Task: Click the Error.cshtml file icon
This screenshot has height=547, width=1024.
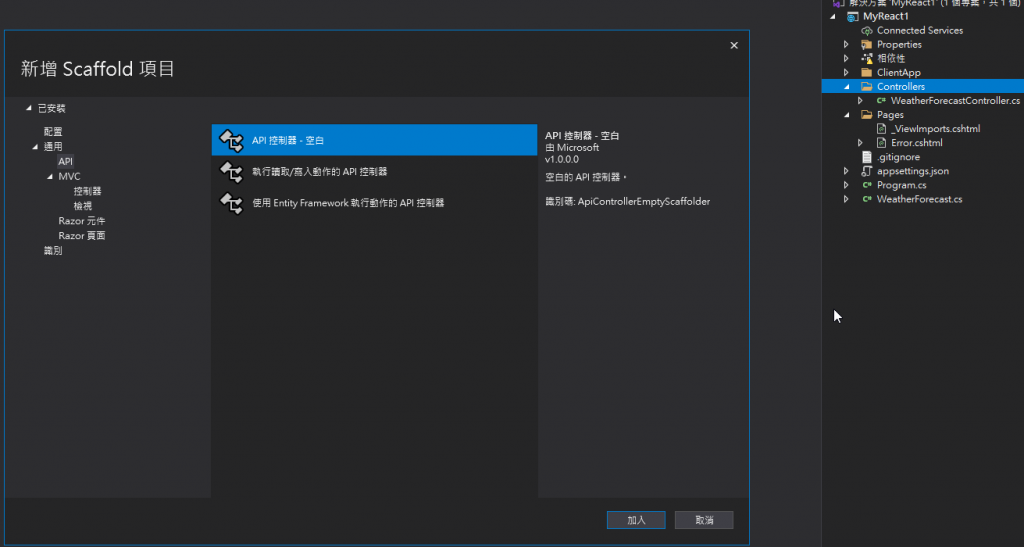Action: pyautogui.click(x=881, y=143)
